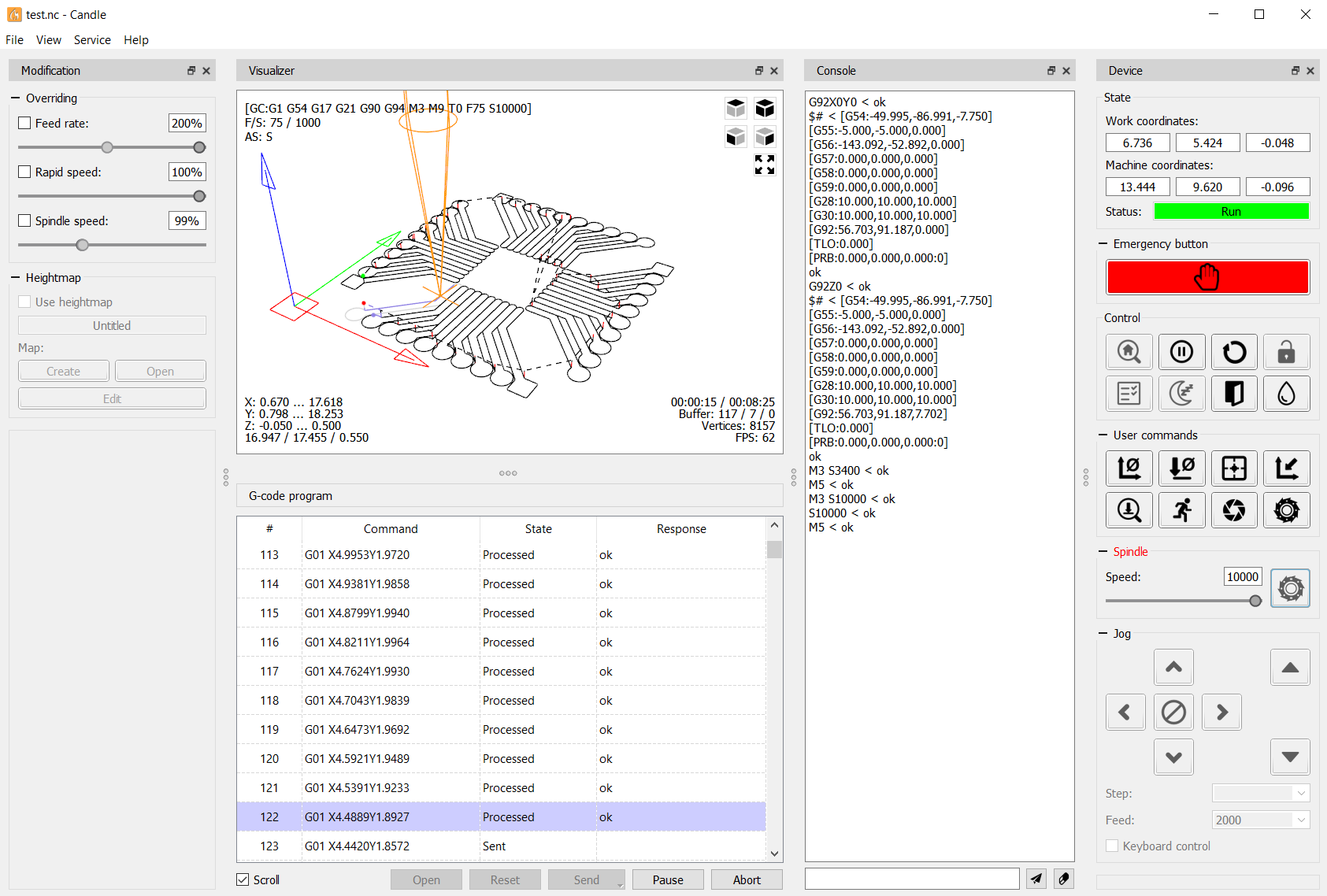This screenshot has height=896, width=1327.
Task: Enable the Feed rate override checkbox
Action: tap(24, 124)
